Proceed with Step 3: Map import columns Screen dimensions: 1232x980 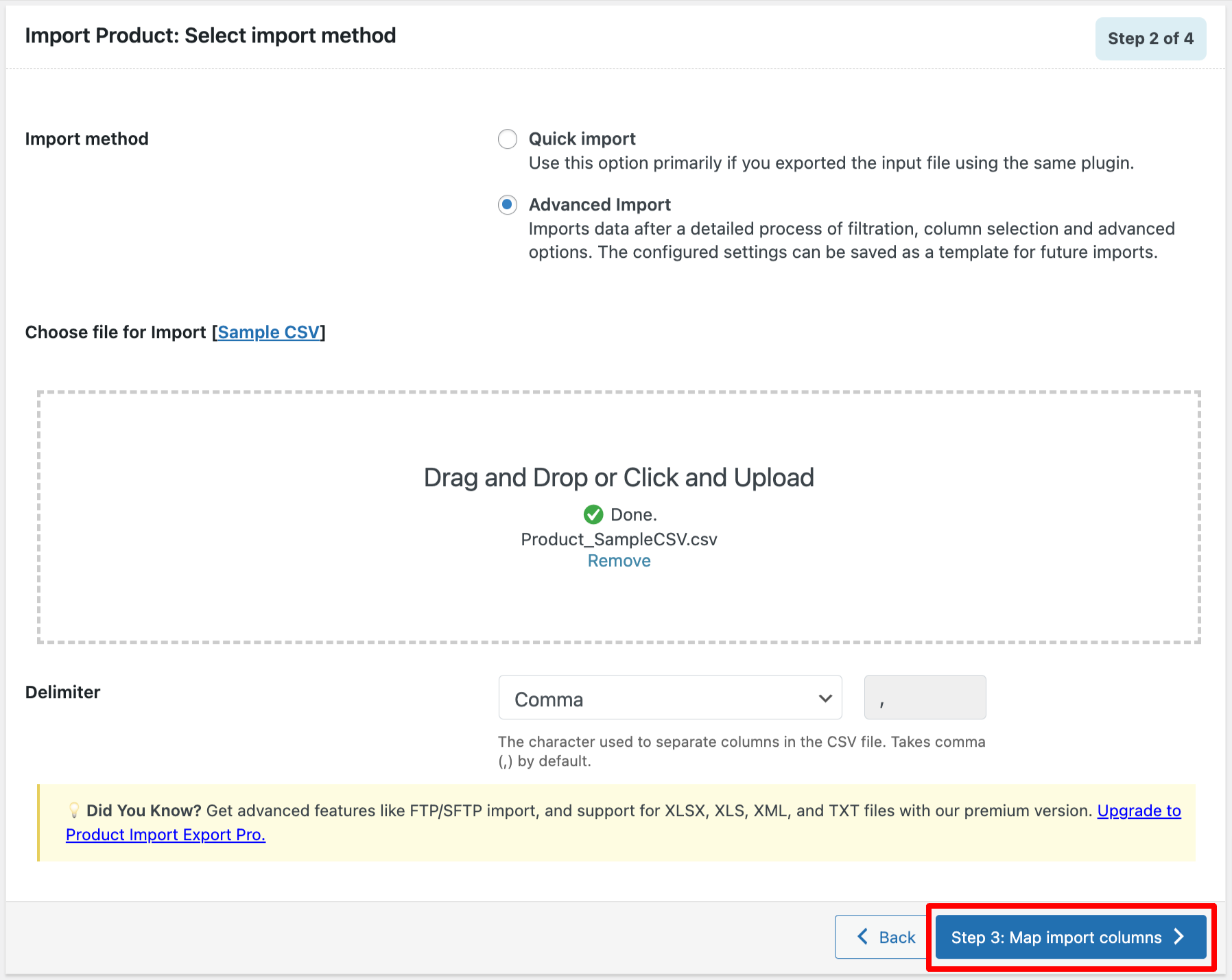(x=1070, y=937)
